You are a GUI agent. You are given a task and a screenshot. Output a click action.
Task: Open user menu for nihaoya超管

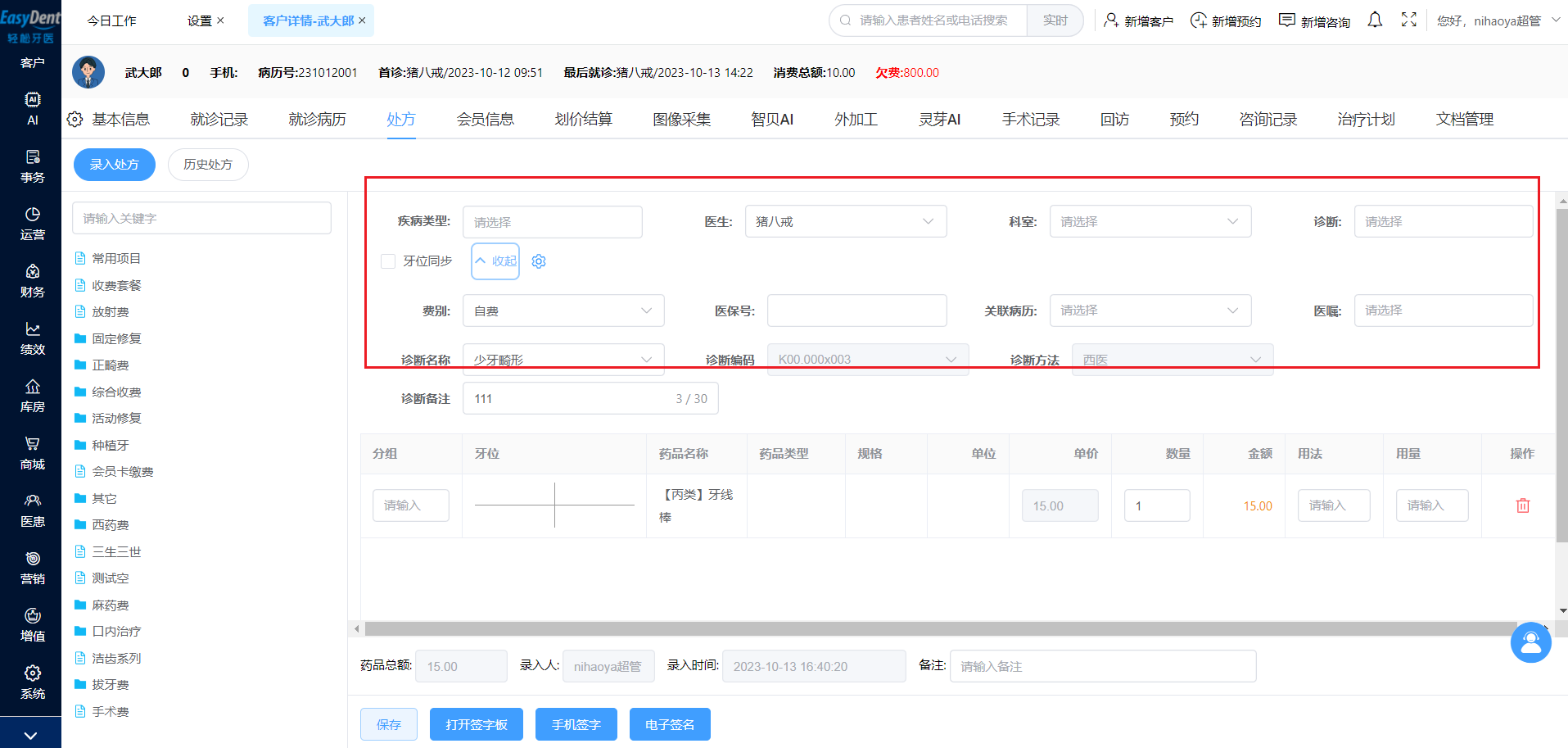point(1498,20)
